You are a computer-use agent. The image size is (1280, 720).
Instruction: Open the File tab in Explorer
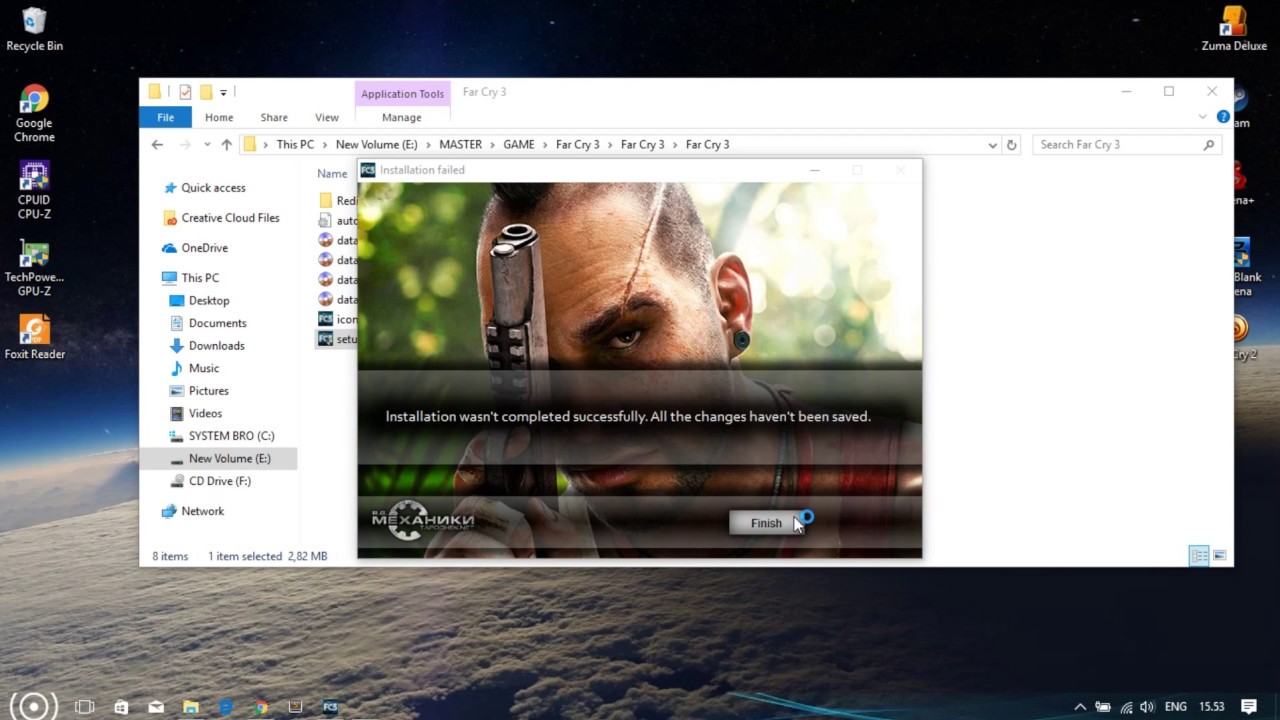coord(165,117)
